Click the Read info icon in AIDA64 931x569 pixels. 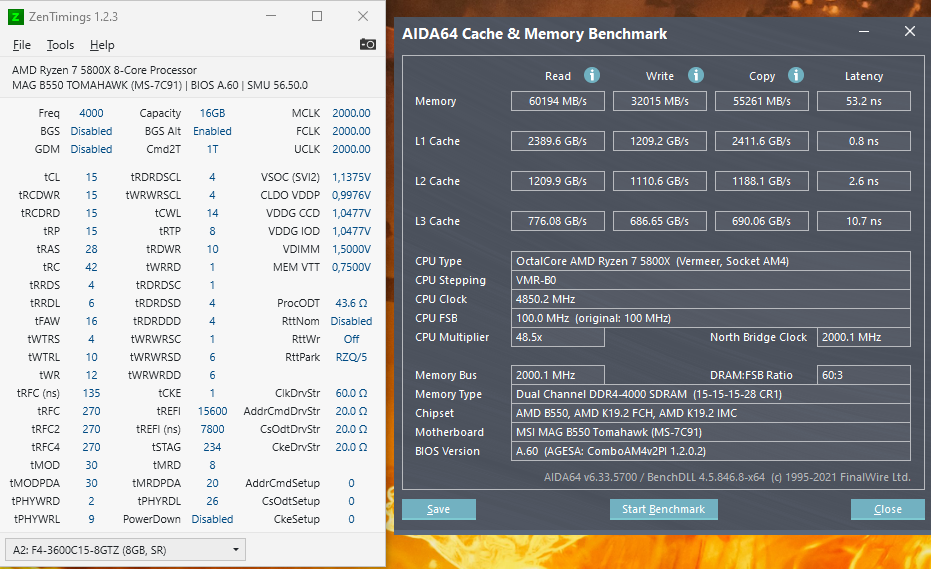591,75
